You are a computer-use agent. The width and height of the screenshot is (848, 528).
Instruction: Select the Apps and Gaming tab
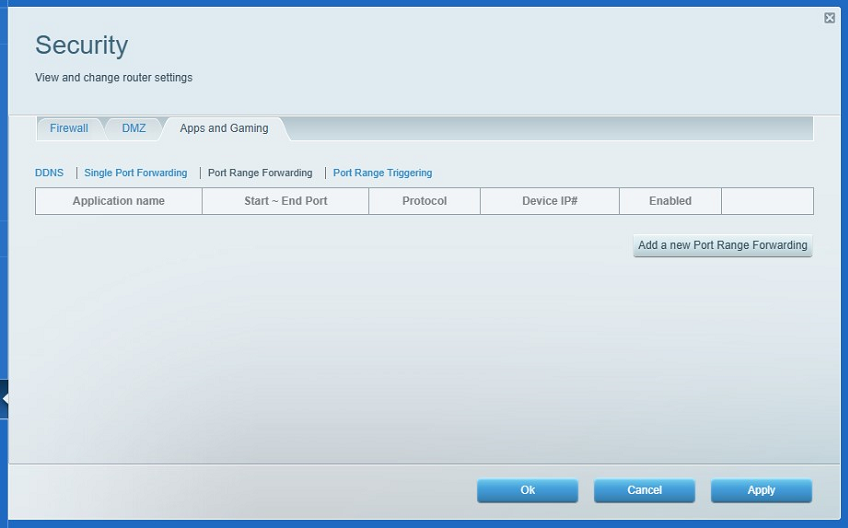click(x=224, y=128)
